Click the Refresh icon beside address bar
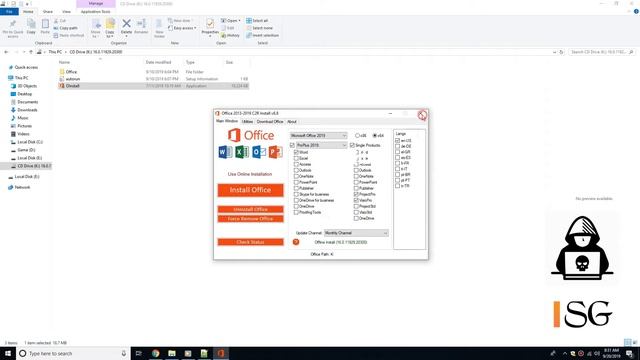 coord(561,52)
